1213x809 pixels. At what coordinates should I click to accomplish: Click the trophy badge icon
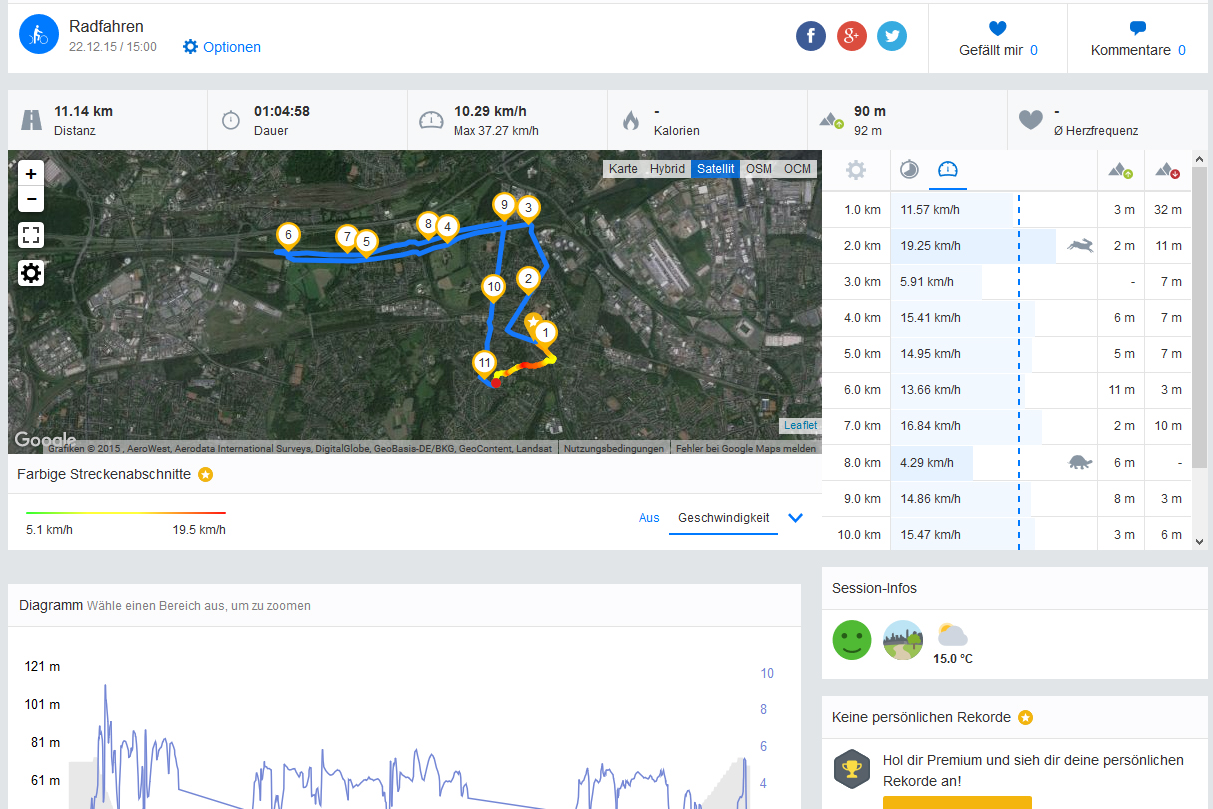pyautogui.click(x=851, y=768)
